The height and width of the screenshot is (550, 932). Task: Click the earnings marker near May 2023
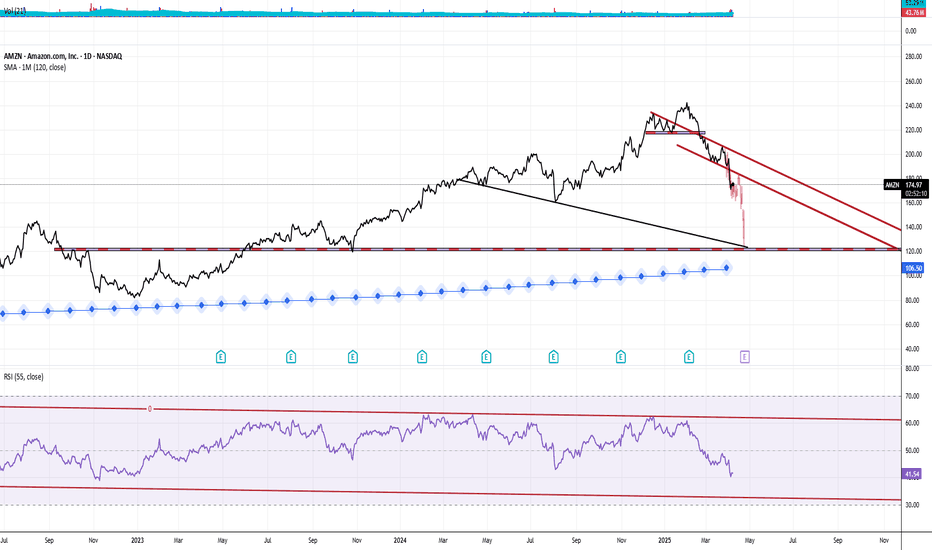pos(221,357)
